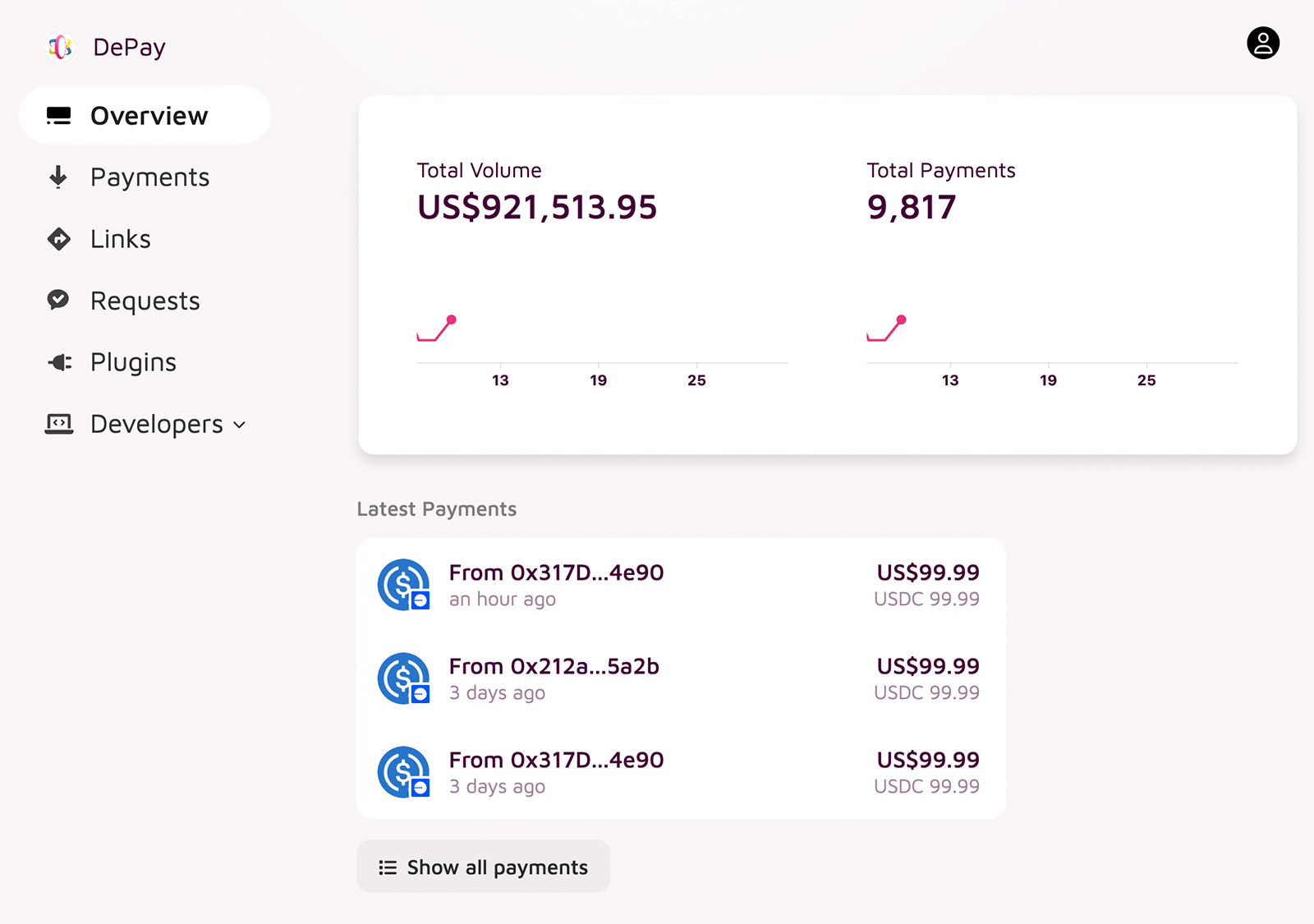The height and width of the screenshot is (924, 1314).
Task: Click the DePay brand name text
Action: click(x=130, y=48)
